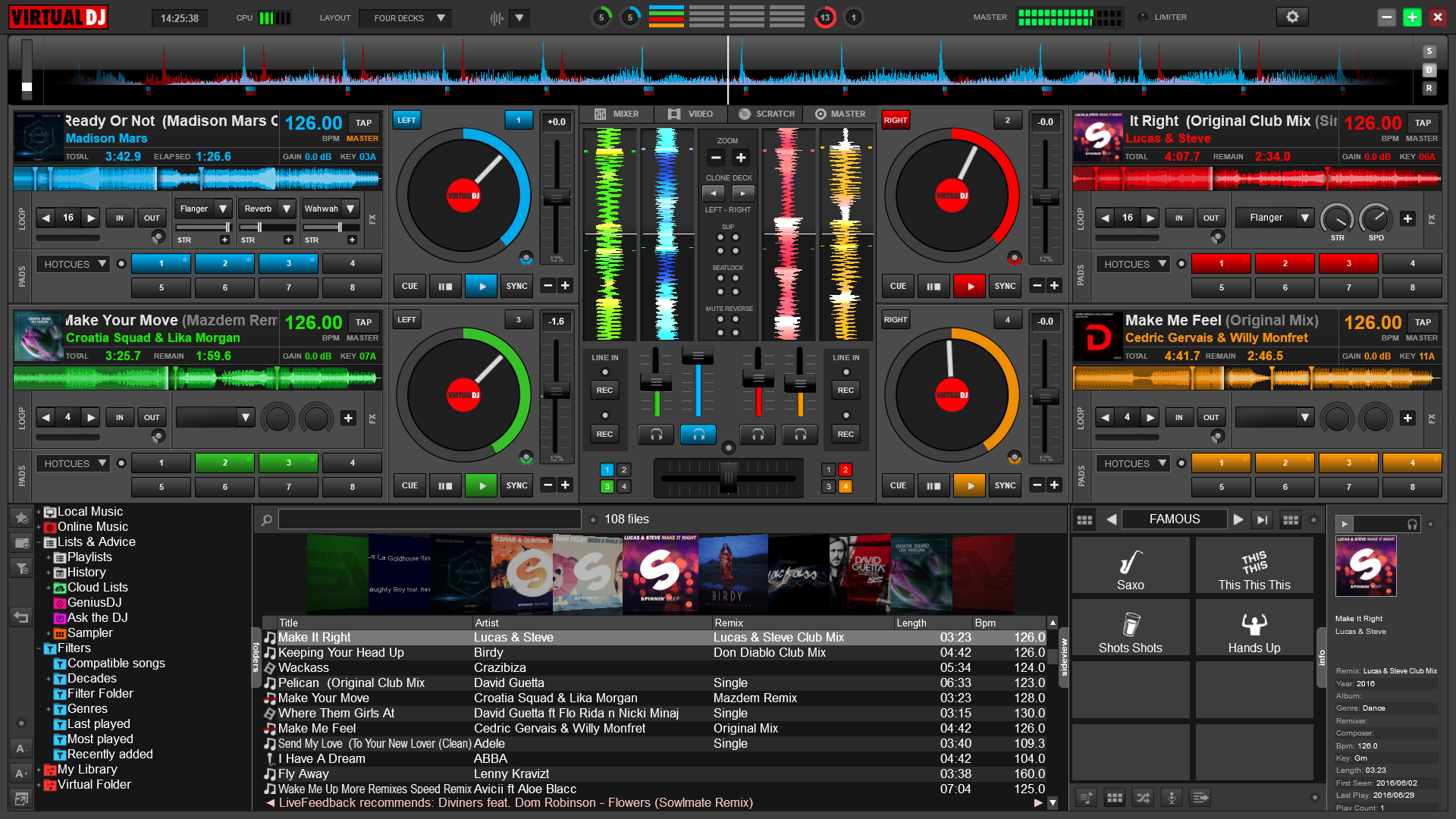Click the sampler microphone icon
Screen dimensions: 1456x819
tap(1172, 797)
